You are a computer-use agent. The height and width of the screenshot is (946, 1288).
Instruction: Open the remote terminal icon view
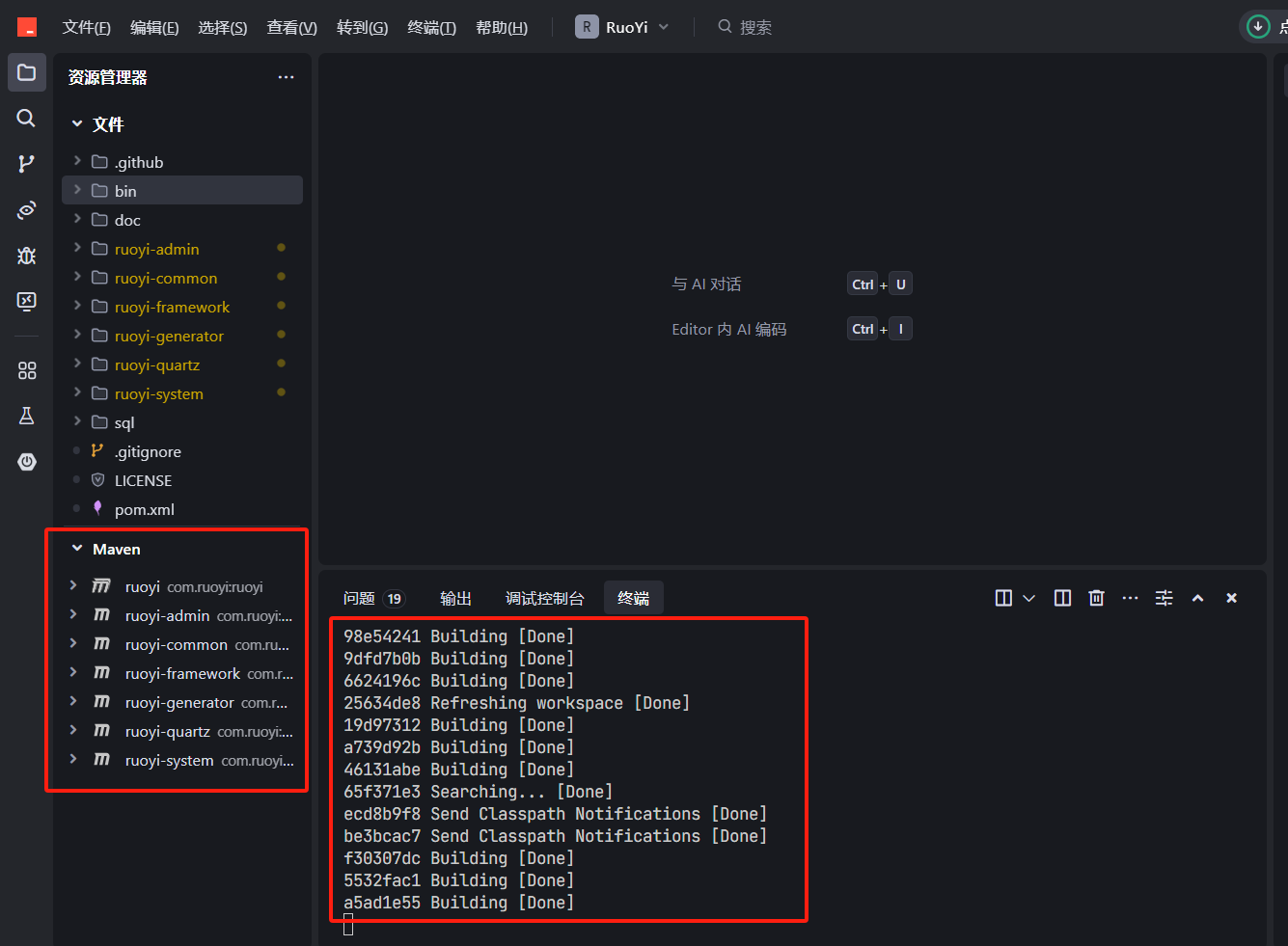click(26, 302)
